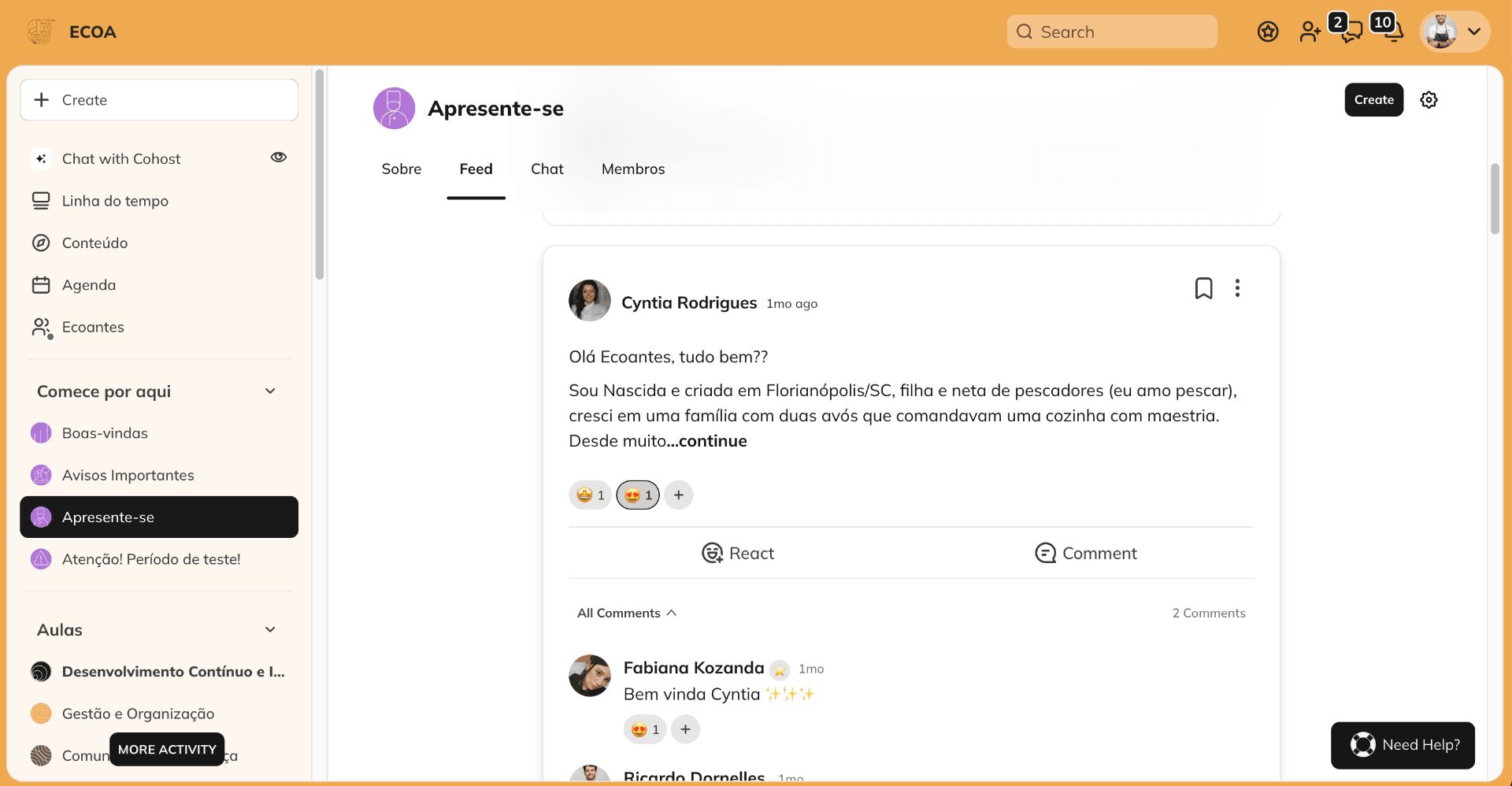This screenshot has width=1512, height=786.
Task: Click the Apresente-se space avatar icon
Action: coord(394,108)
